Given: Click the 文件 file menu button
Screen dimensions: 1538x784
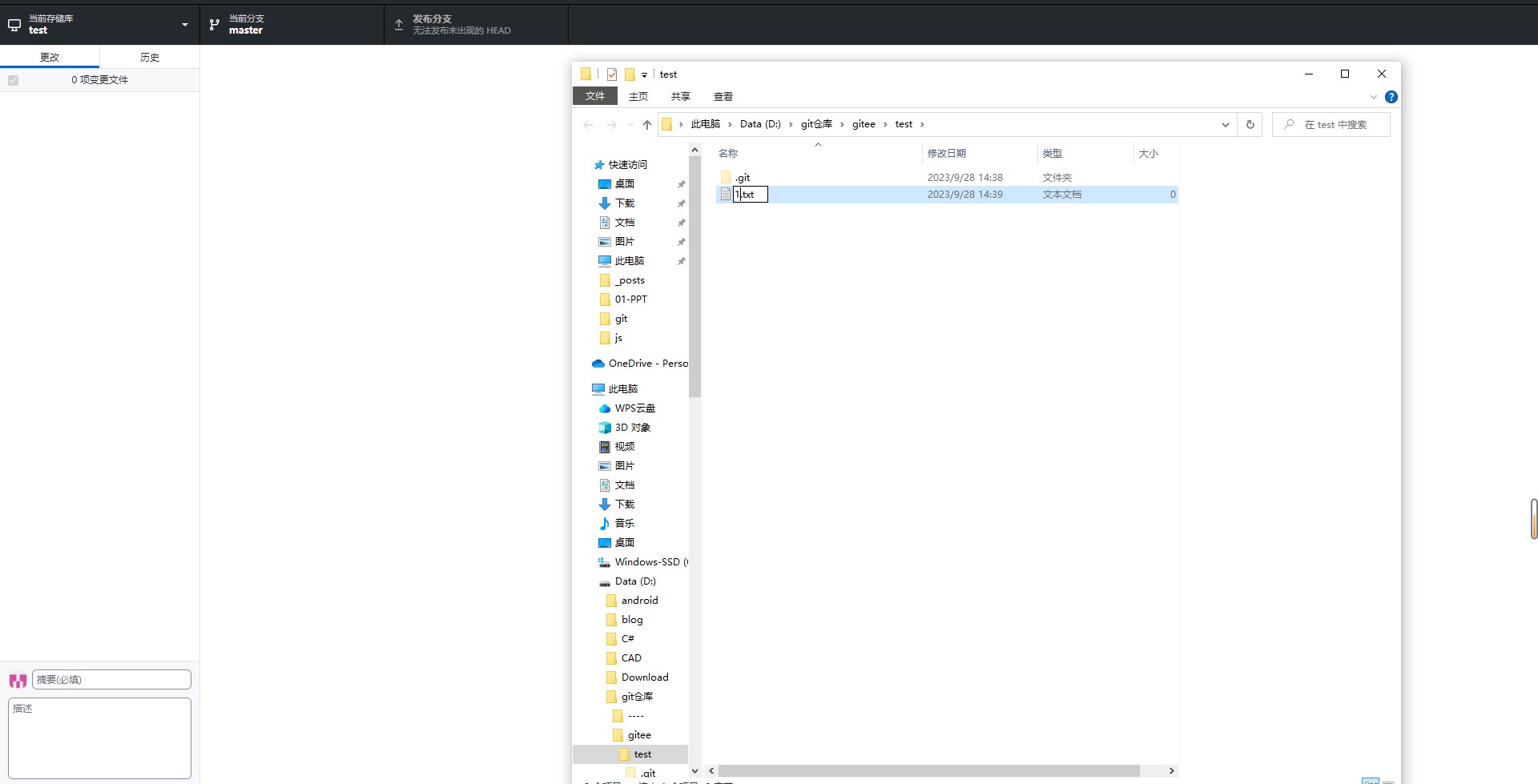Looking at the screenshot, I should [594, 96].
